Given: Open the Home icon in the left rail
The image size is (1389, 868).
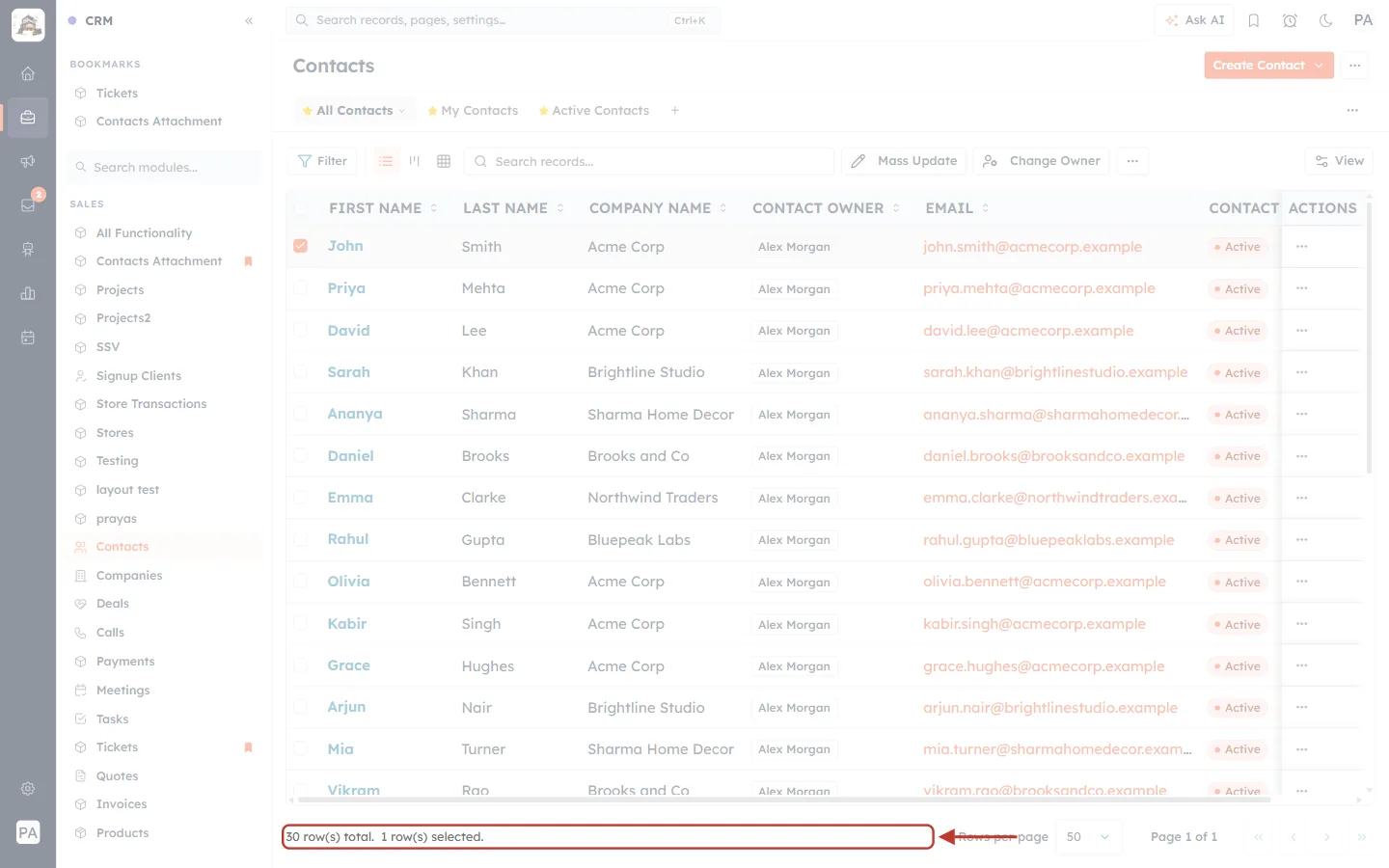Looking at the screenshot, I should click(28, 73).
